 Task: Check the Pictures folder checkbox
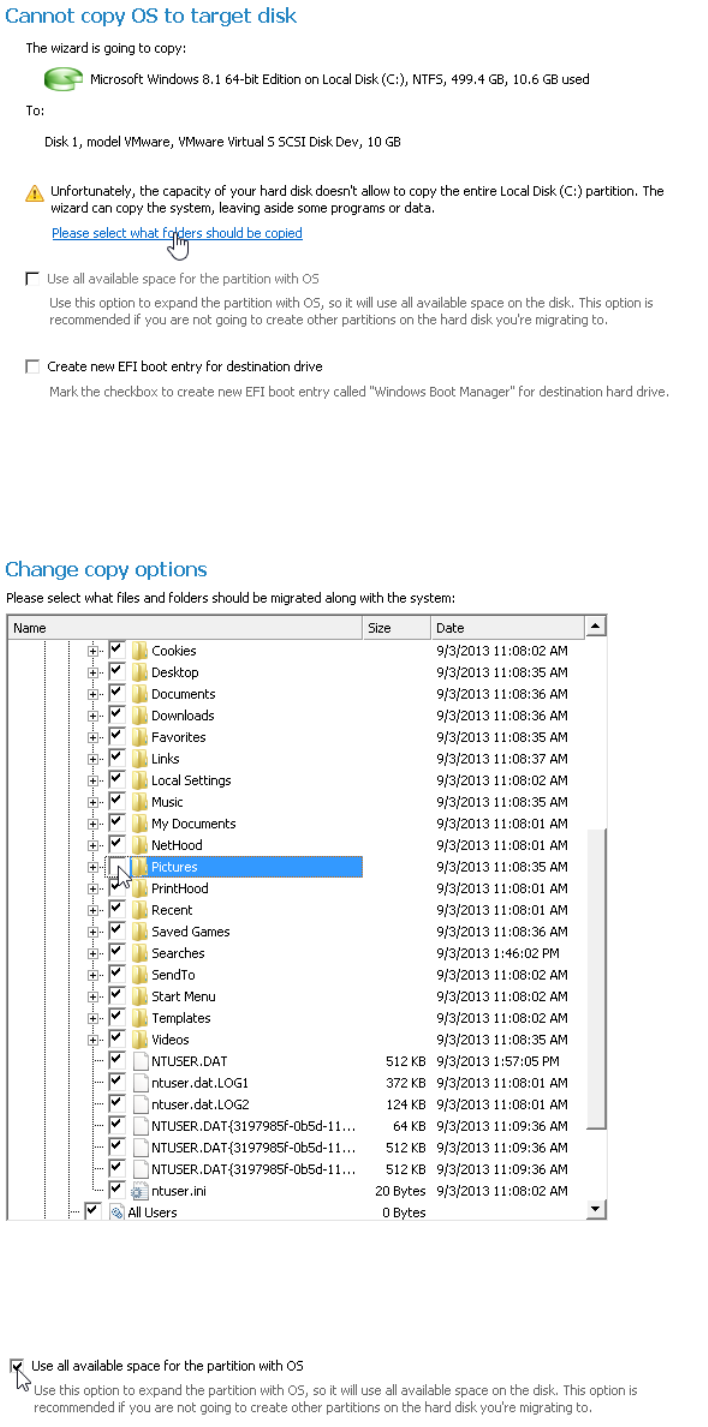click(117, 866)
